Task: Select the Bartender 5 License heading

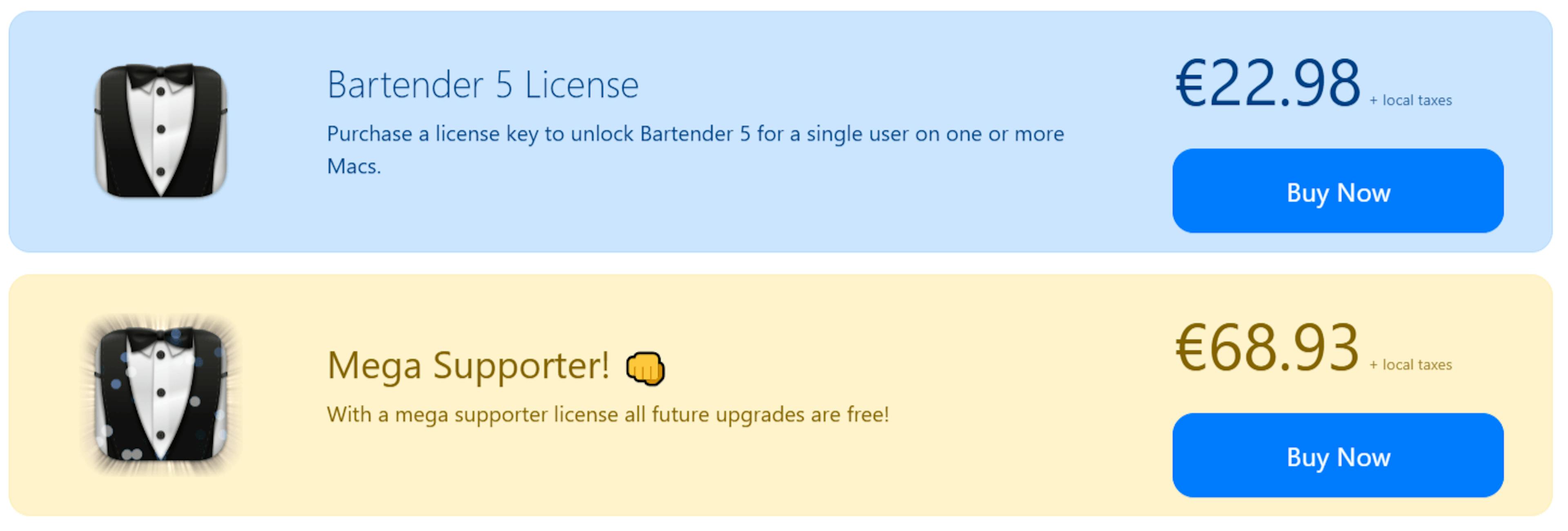Action: [483, 84]
